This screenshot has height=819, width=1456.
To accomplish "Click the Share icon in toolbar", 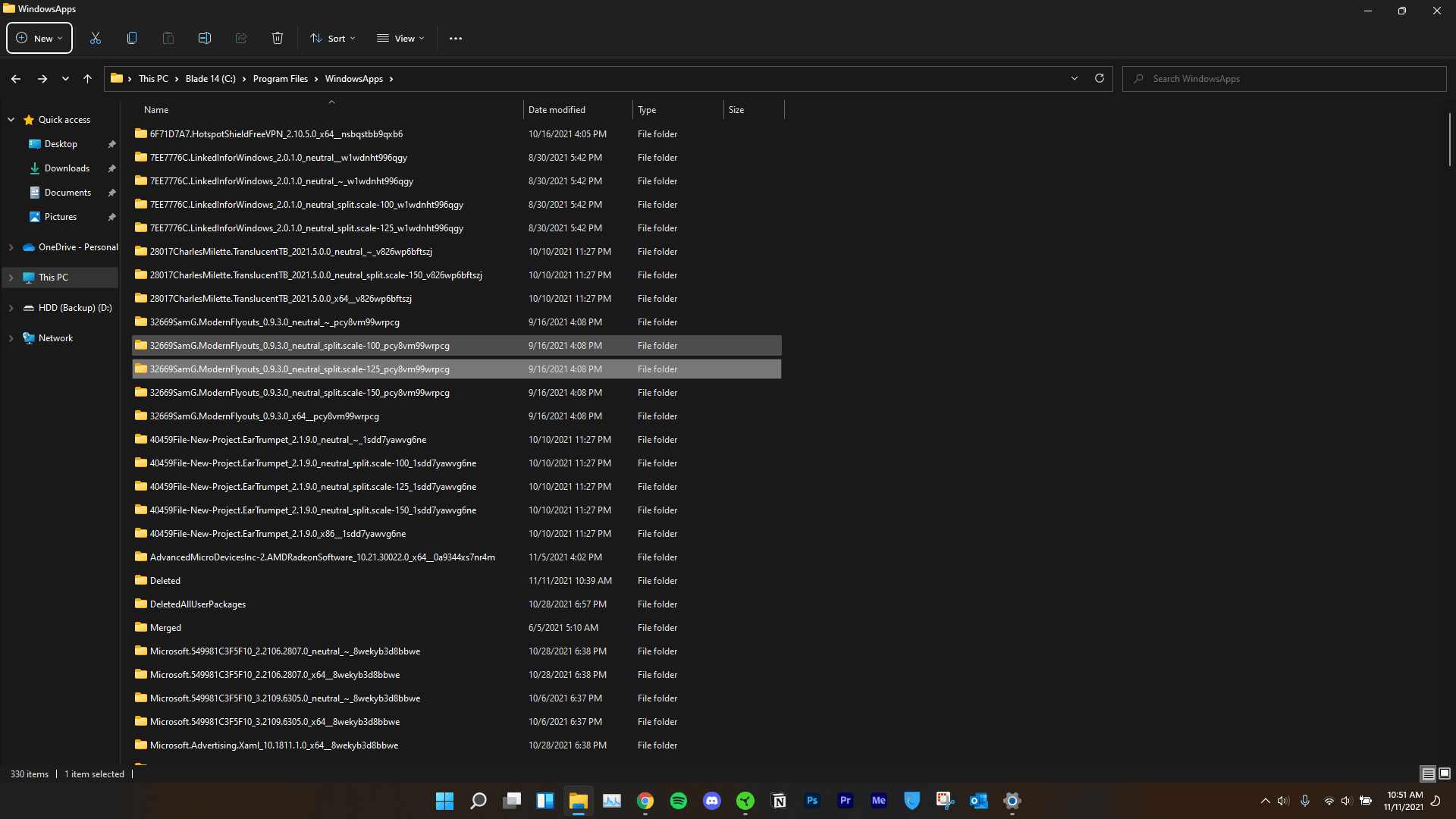I will click(x=241, y=39).
